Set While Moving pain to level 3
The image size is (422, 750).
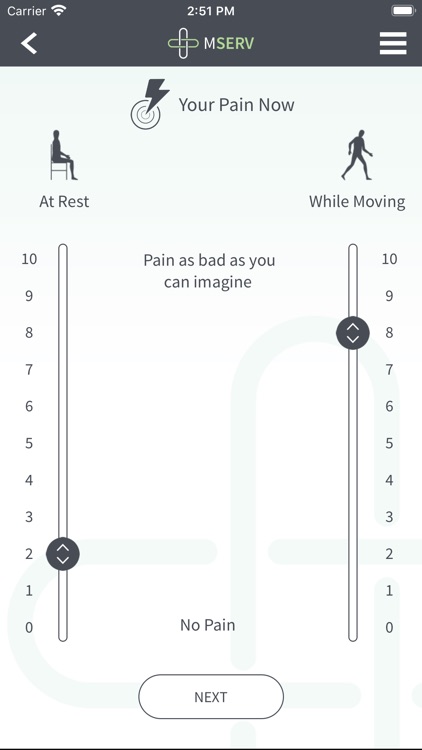pyautogui.click(x=353, y=517)
